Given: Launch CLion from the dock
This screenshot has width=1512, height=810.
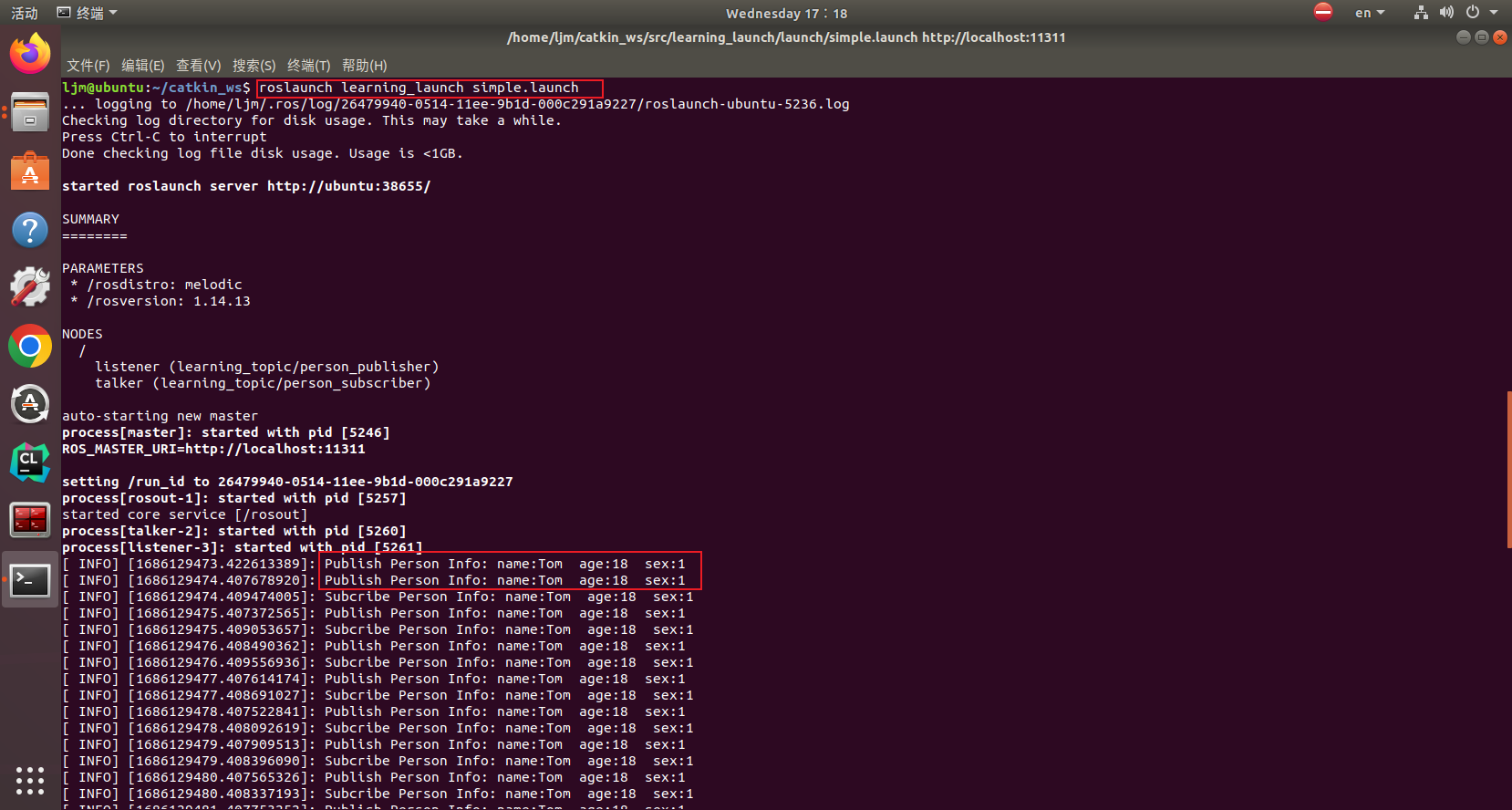Looking at the screenshot, I should [x=30, y=462].
